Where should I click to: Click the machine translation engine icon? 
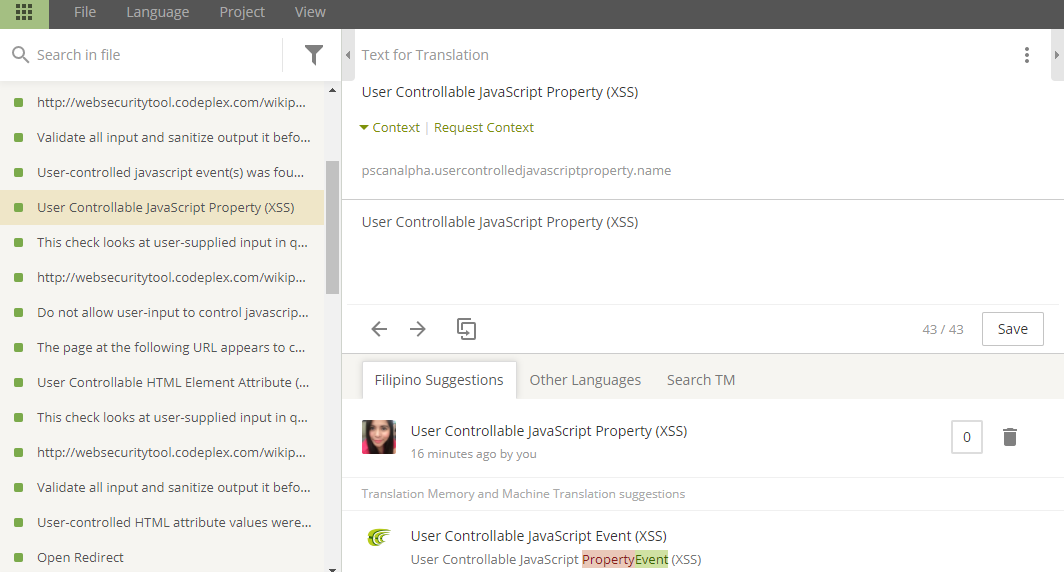379,538
